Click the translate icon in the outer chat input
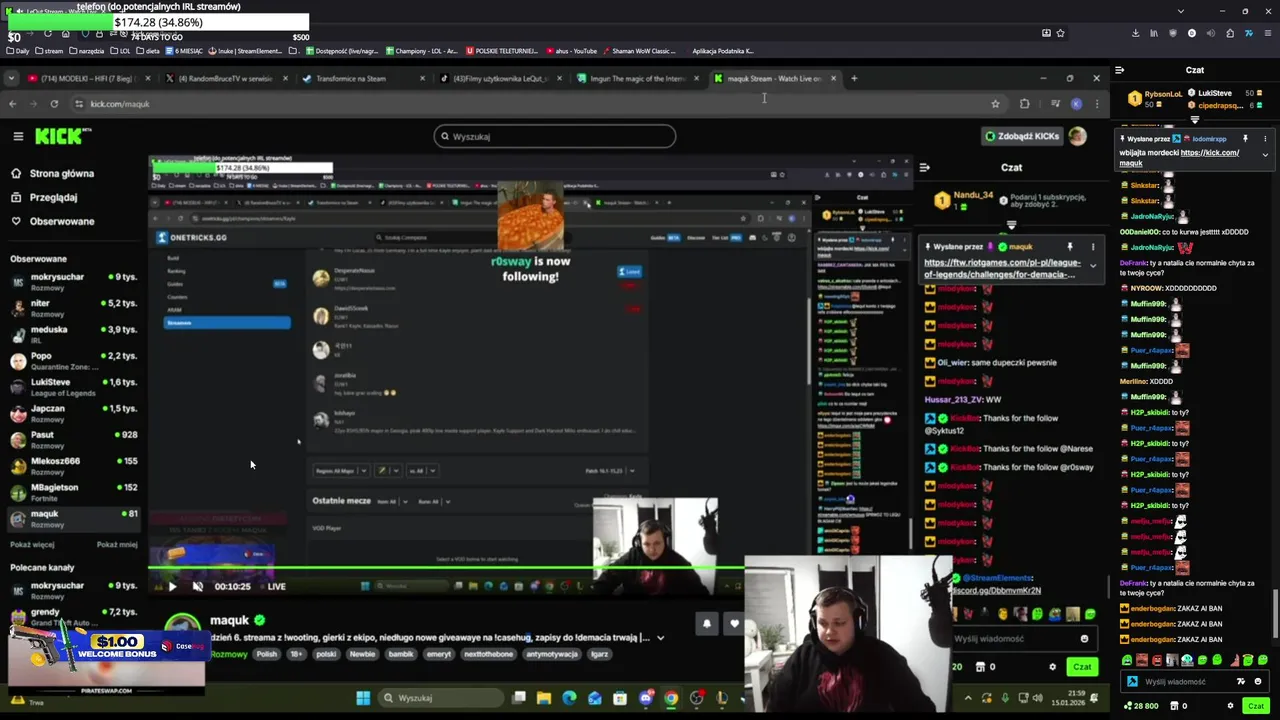This screenshot has height=720, width=1280. pos(1241,682)
